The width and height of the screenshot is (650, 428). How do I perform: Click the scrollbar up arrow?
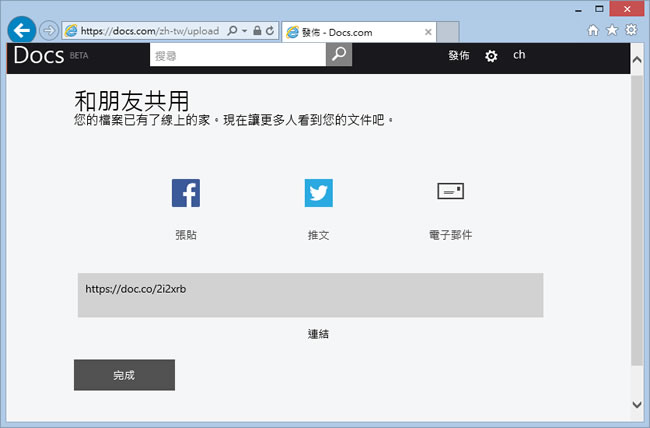(637, 60)
